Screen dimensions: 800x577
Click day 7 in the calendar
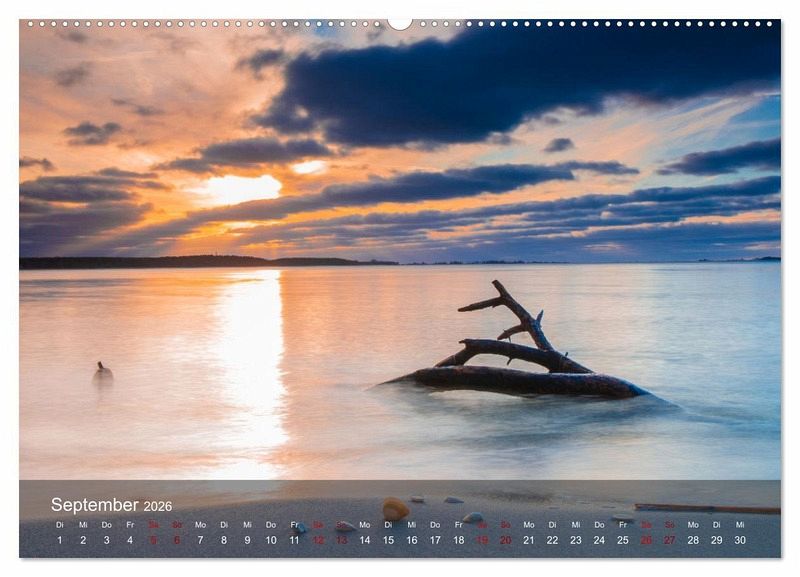pyautogui.click(x=200, y=540)
